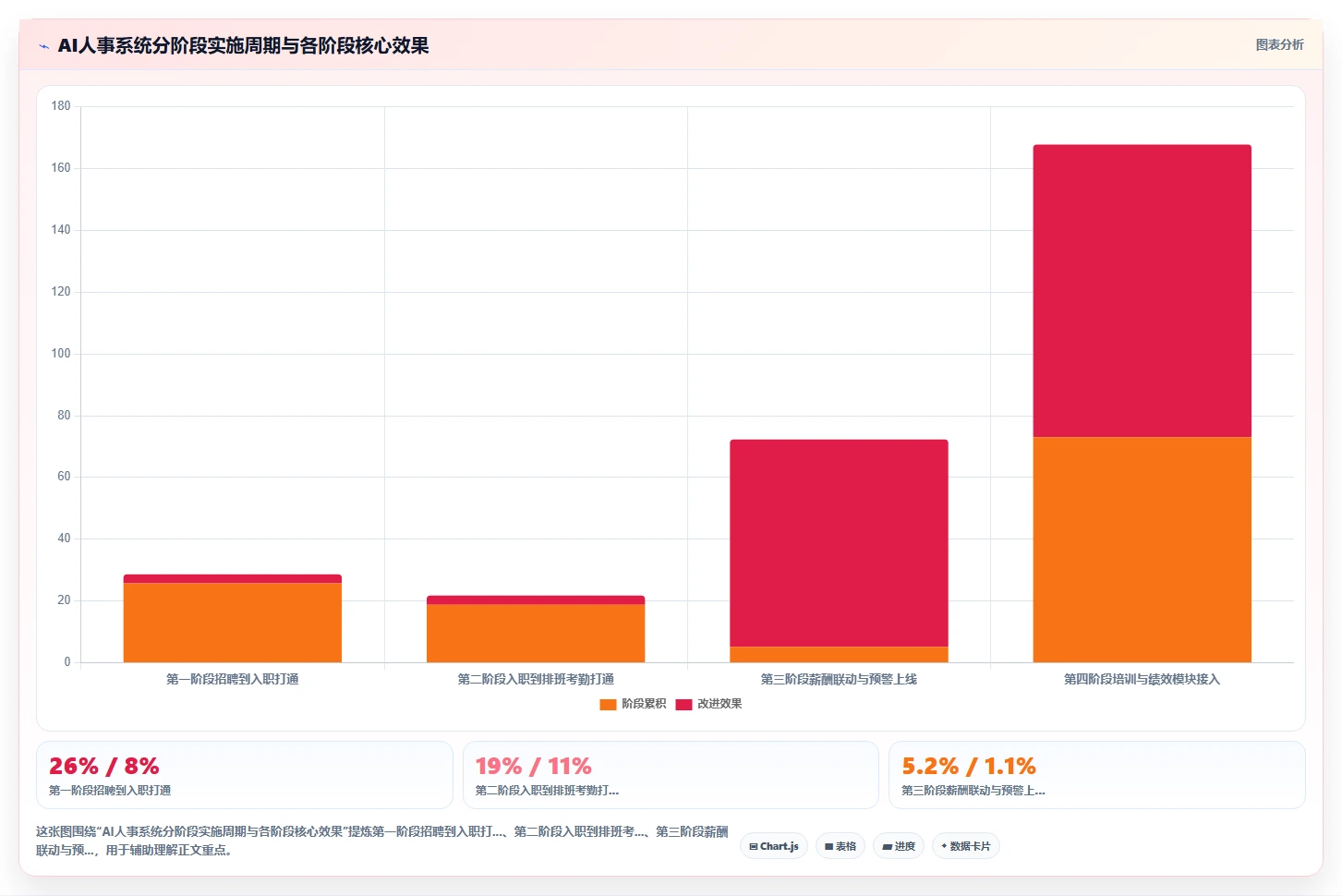Click the orange bar for 第二阶段入职到排班考勤打通
This screenshot has height=896, width=1342.
pos(536,634)
